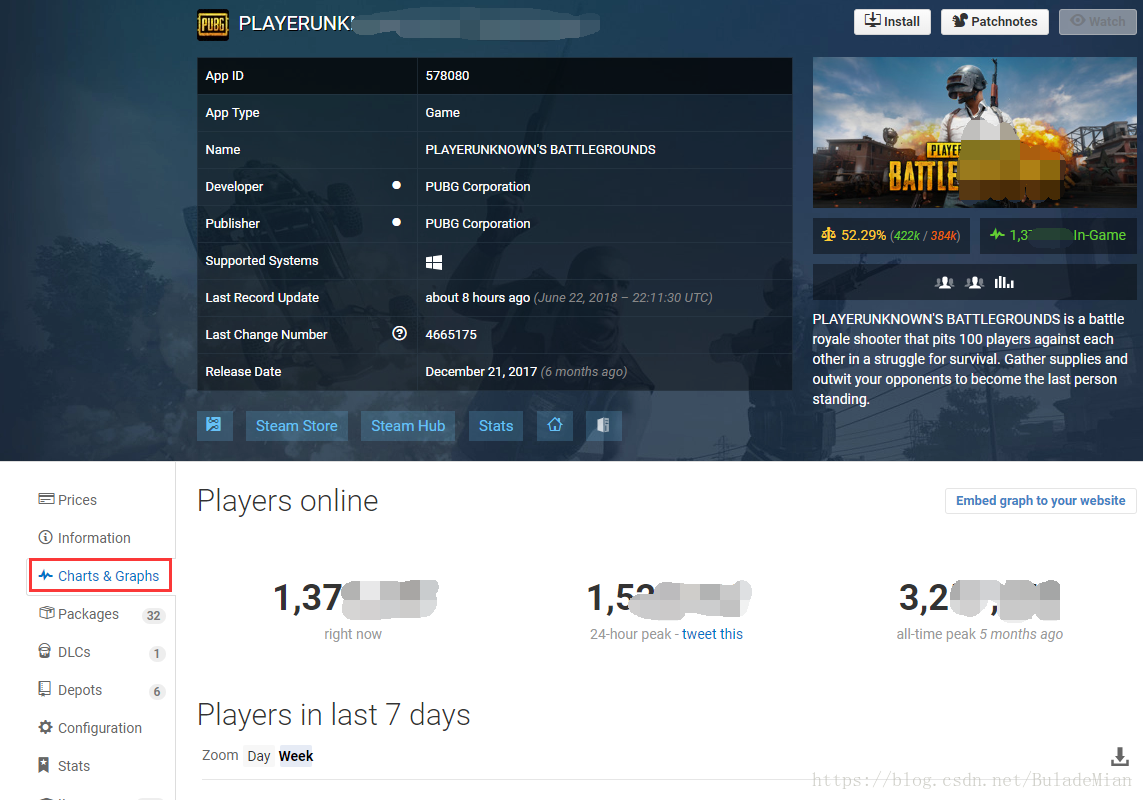The height and width of the screenshot is (800, 1143).
Task: Click the blue branch-diagram icon button left of Steam Store
Action: coord(214,425)
